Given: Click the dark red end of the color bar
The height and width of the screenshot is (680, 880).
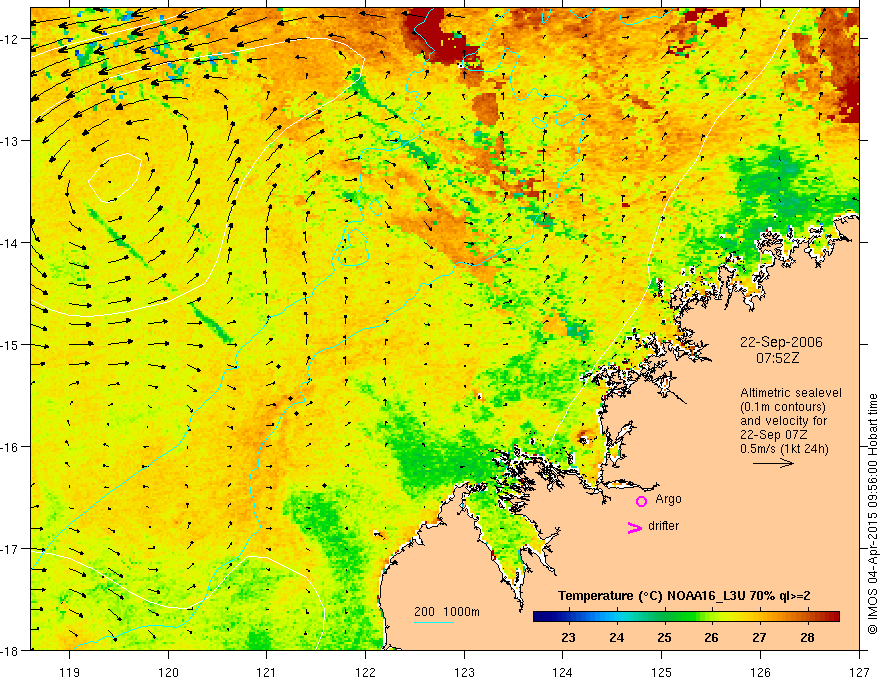Looking at the screenshot, I should tap(834, 617).
